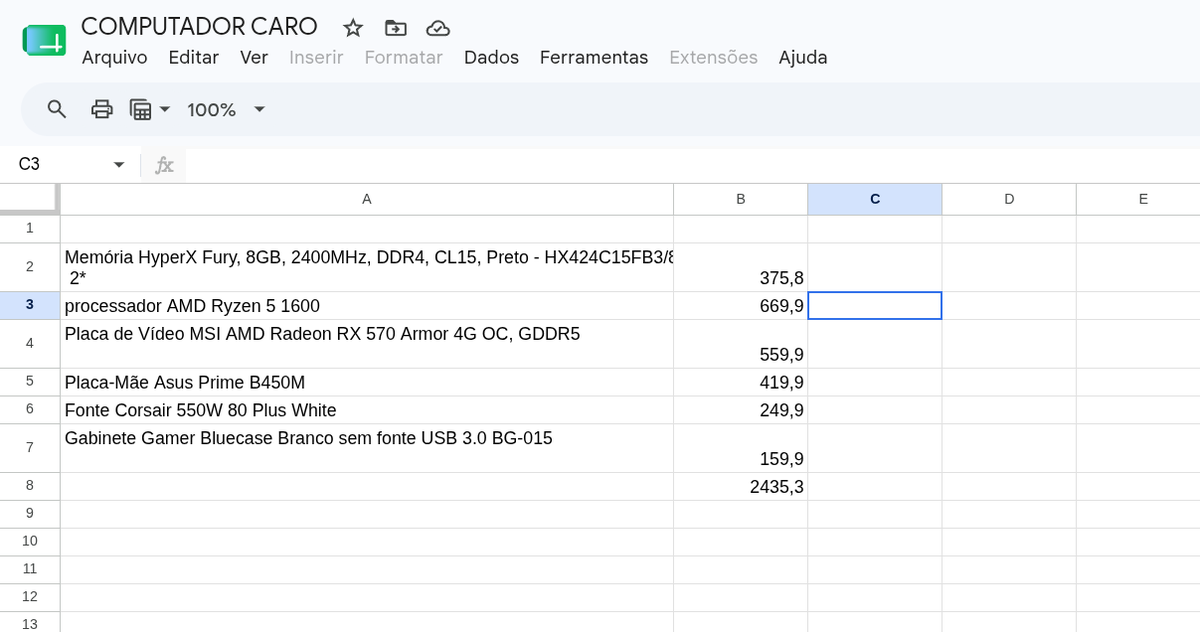Click the total cell 2435,3
The image size is (1200, 632).
[741, 486]
